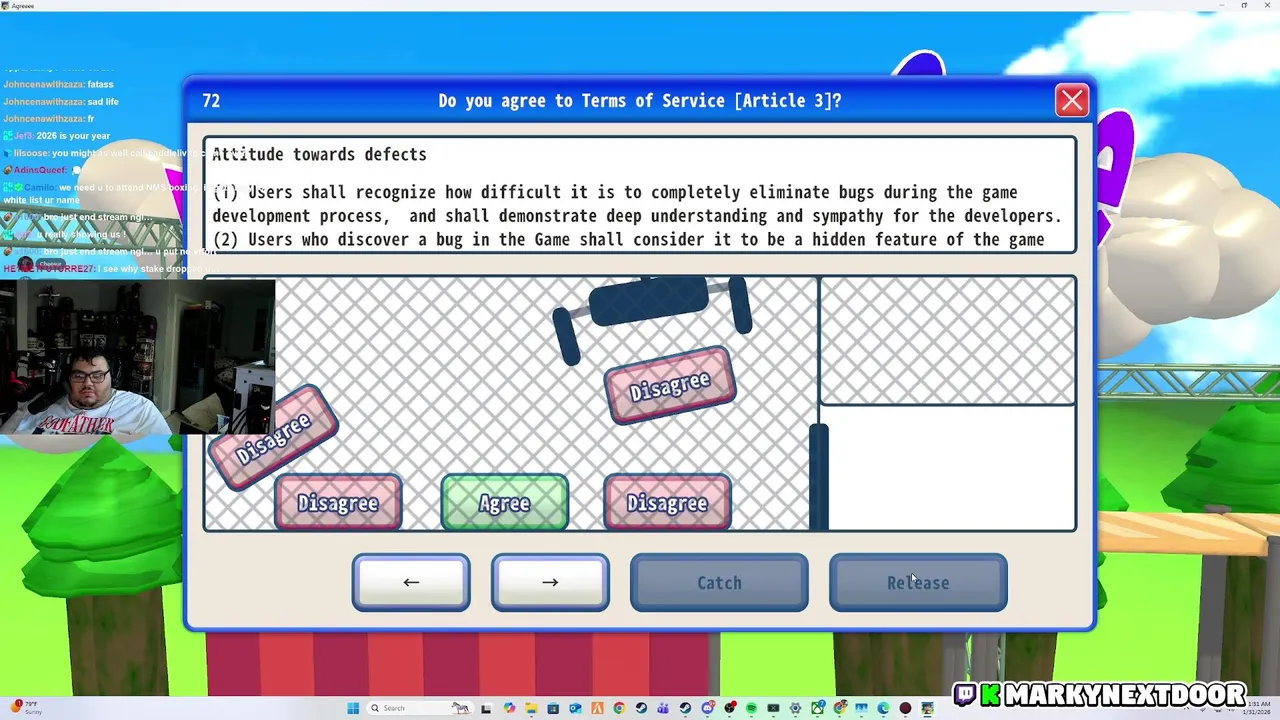Move the claw left with the arrow button
The image size is (1280, 720).
coord(411,582)
